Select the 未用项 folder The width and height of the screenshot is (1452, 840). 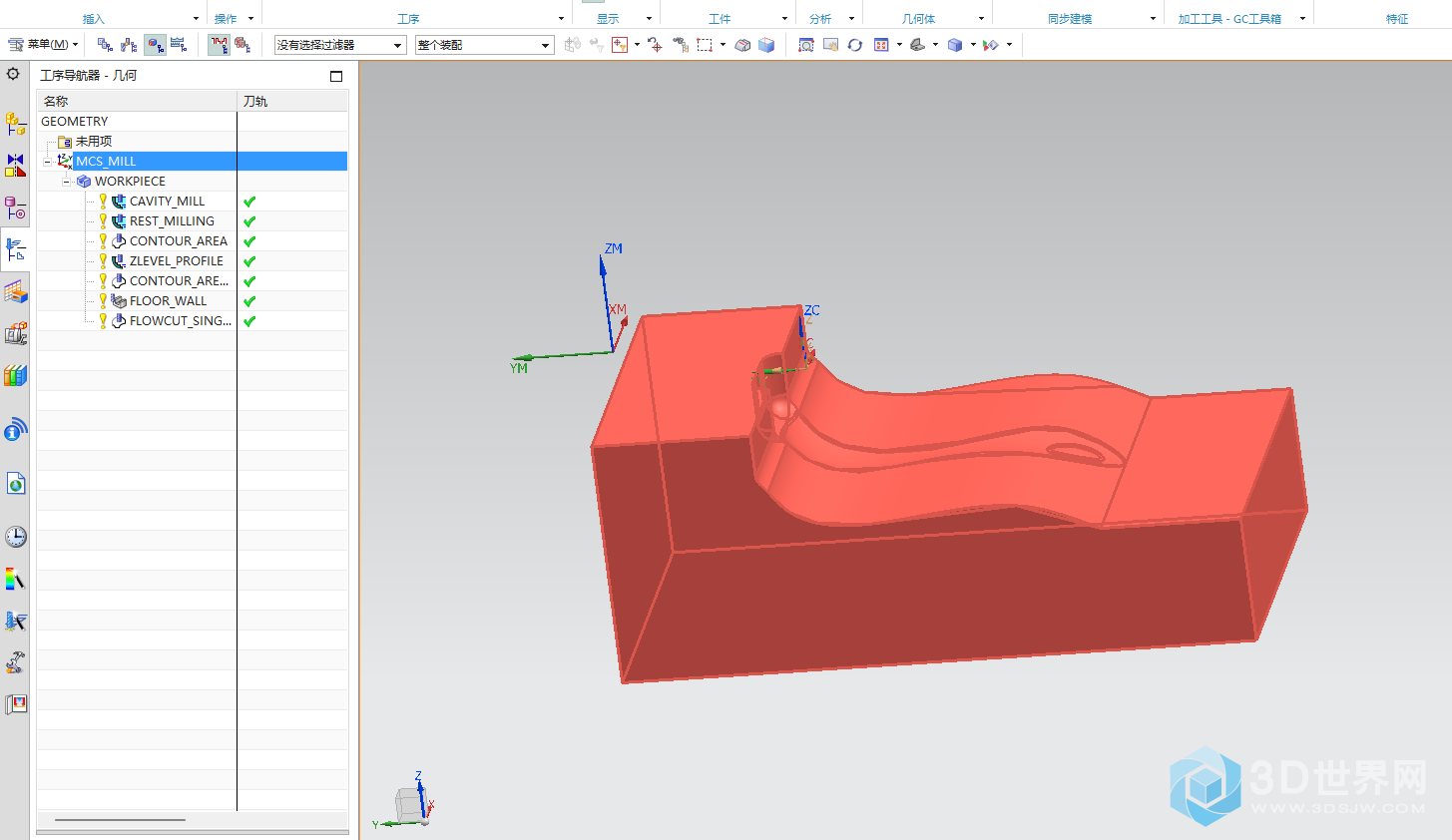click(85, 141)
